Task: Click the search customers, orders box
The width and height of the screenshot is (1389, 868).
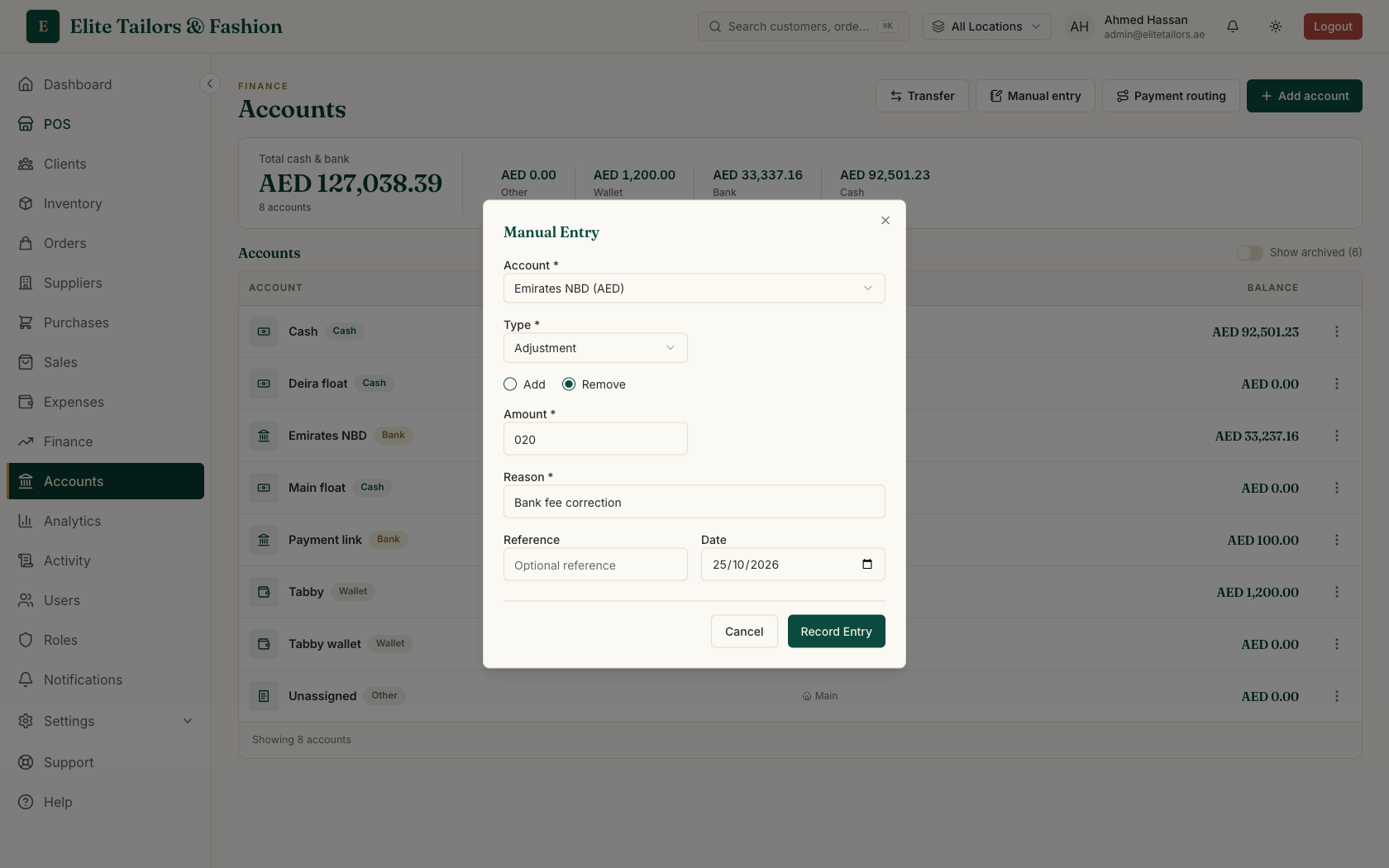Action: pyautogui.click(x=804, y=26)
